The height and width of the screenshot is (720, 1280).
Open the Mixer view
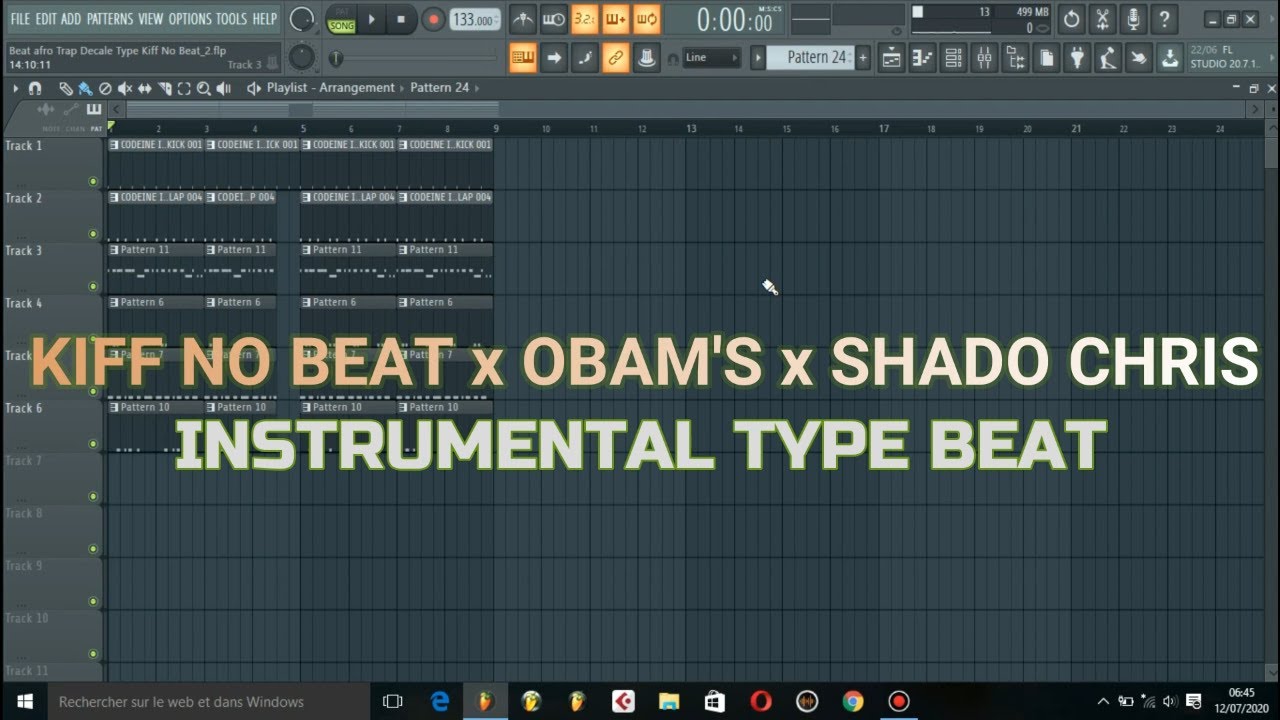coord(984,58)
